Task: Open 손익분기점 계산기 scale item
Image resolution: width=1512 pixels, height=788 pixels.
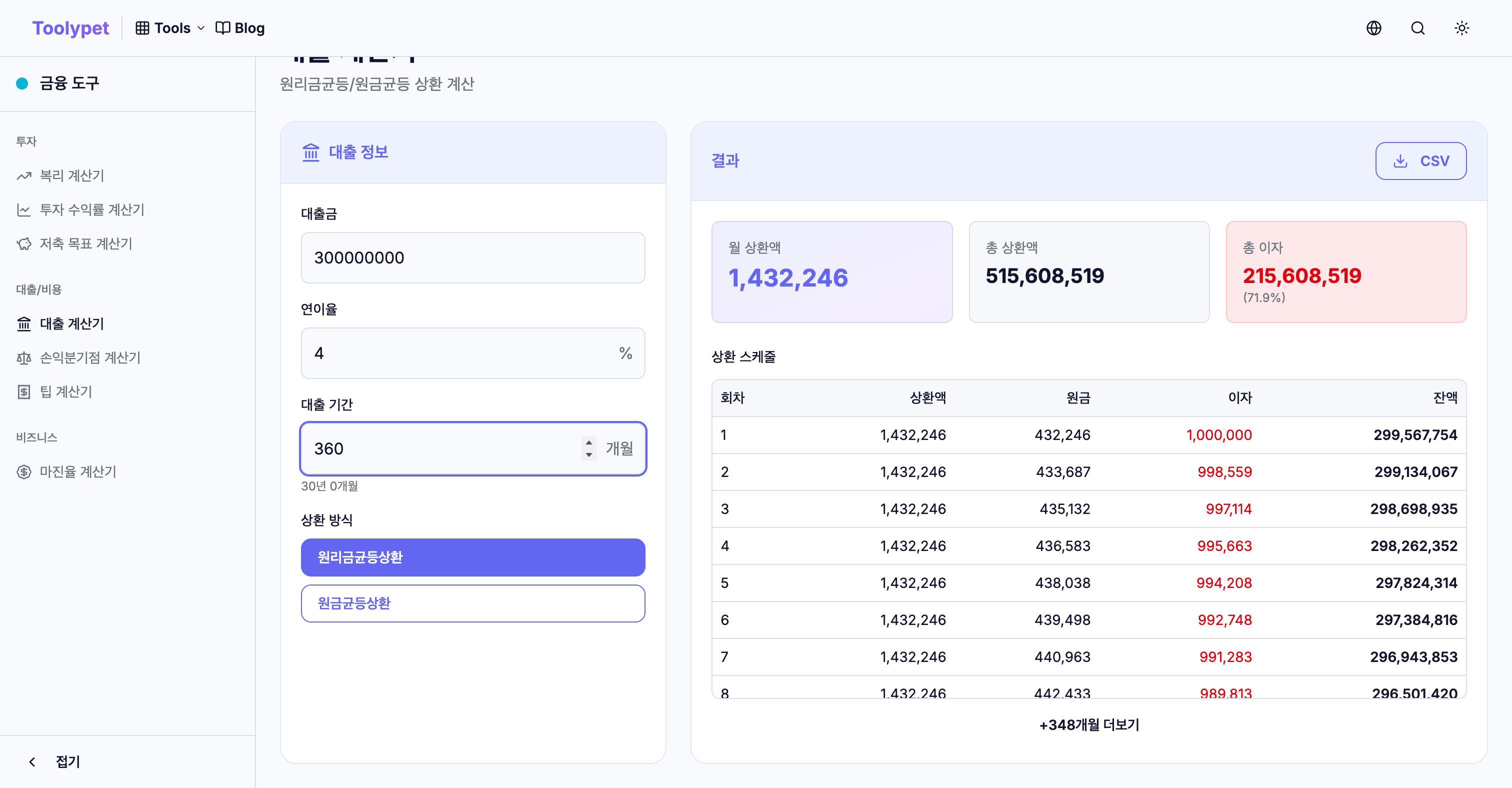Action: (x=90, y=357)
